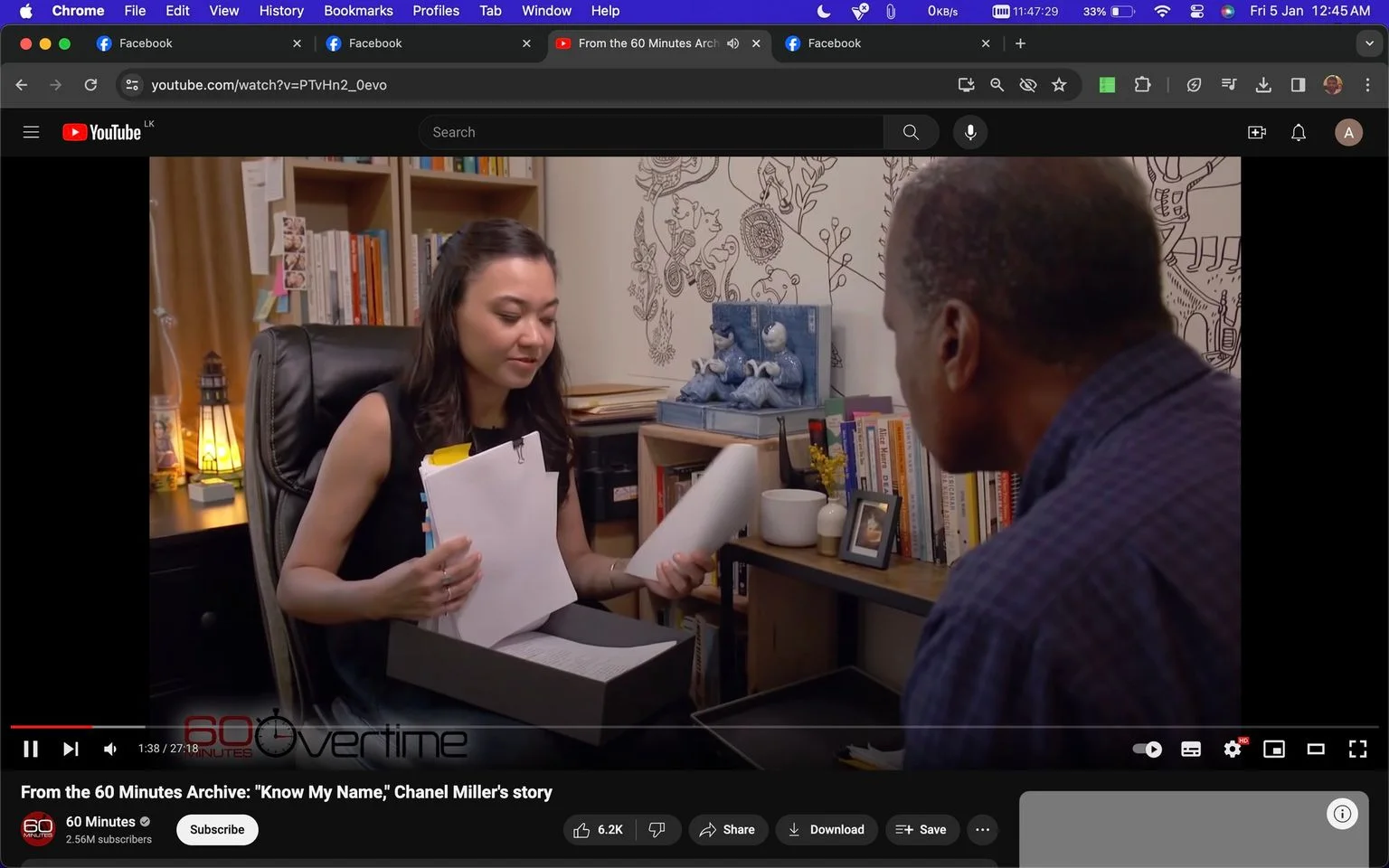Open the Profiles menu
1389x868 pixels.
tap(436, 11)
